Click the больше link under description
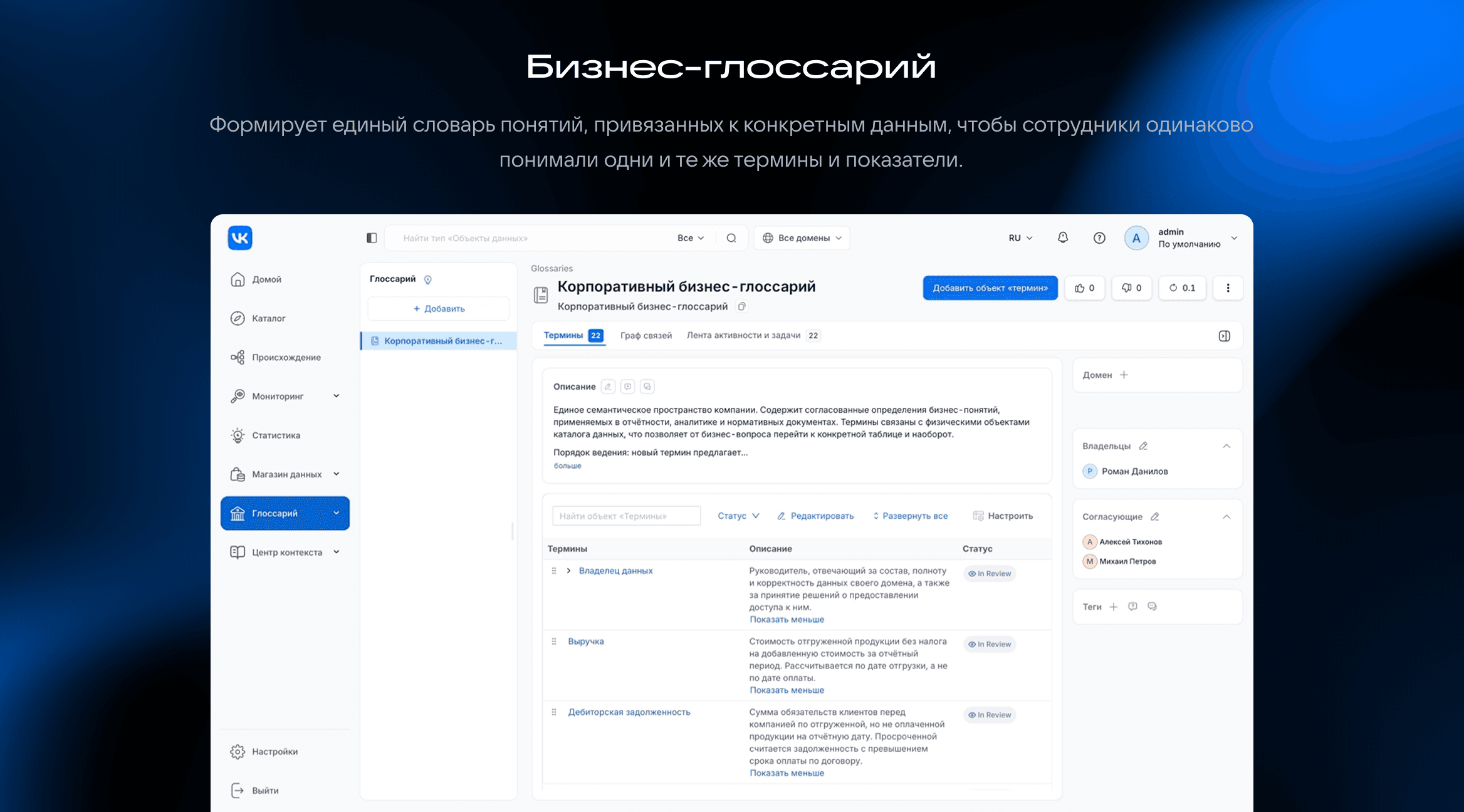This screenshot has height=812, width=1464. coord(568,466)
